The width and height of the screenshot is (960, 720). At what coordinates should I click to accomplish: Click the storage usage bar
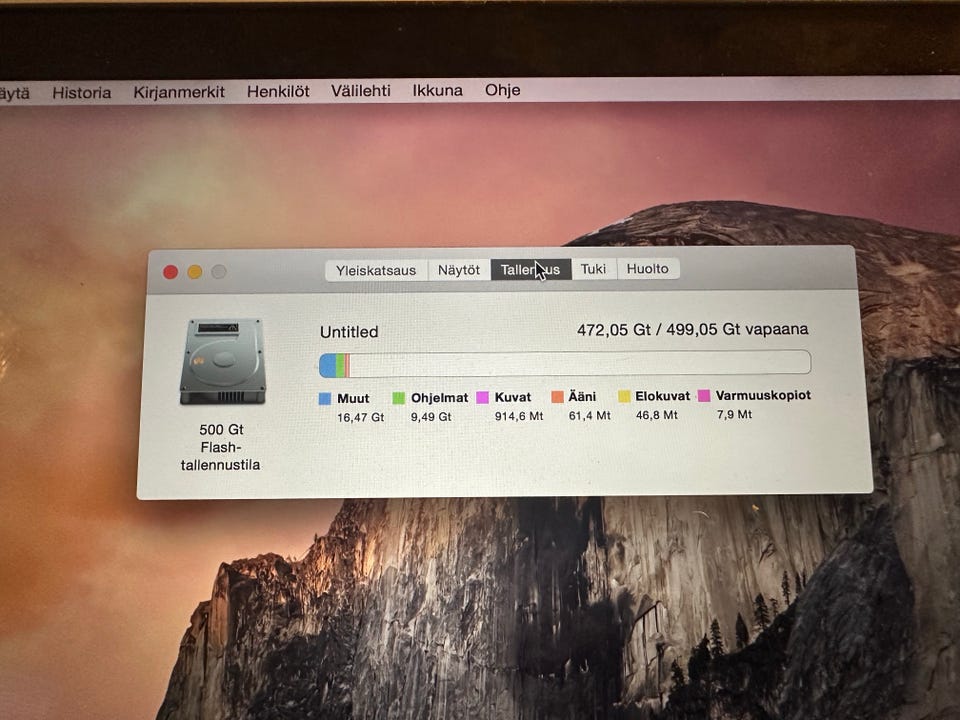point(565,364)
